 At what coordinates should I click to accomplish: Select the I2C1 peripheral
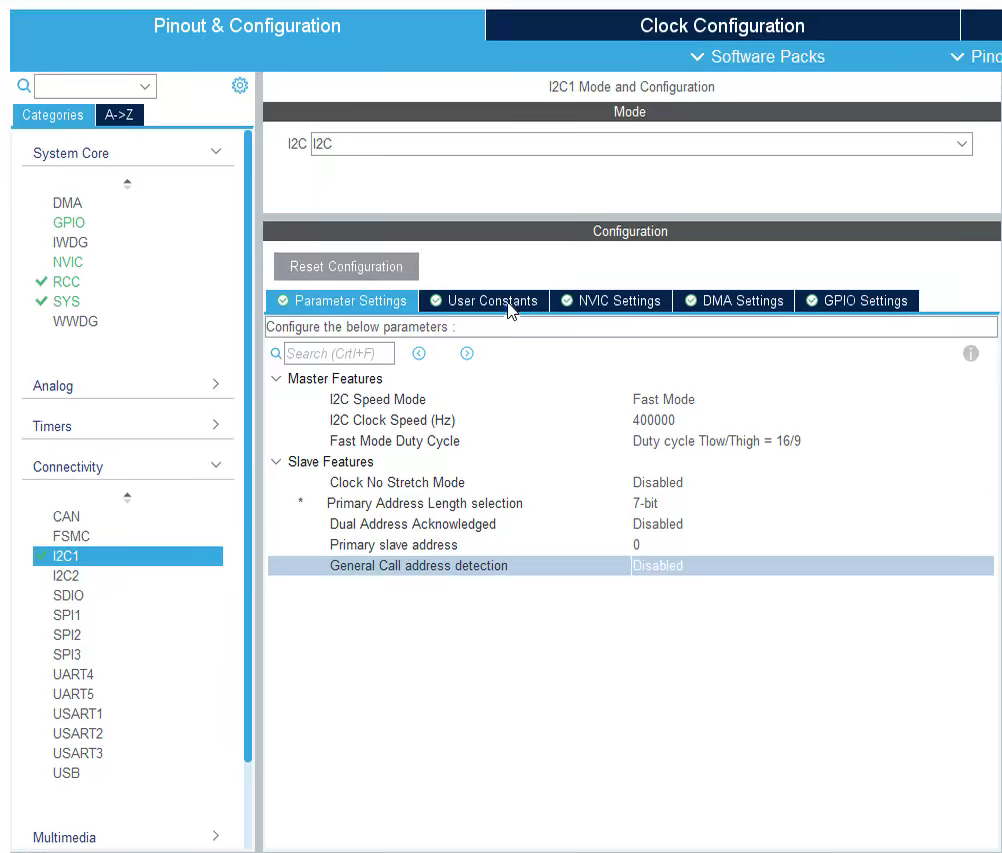[x=128, y=556]
